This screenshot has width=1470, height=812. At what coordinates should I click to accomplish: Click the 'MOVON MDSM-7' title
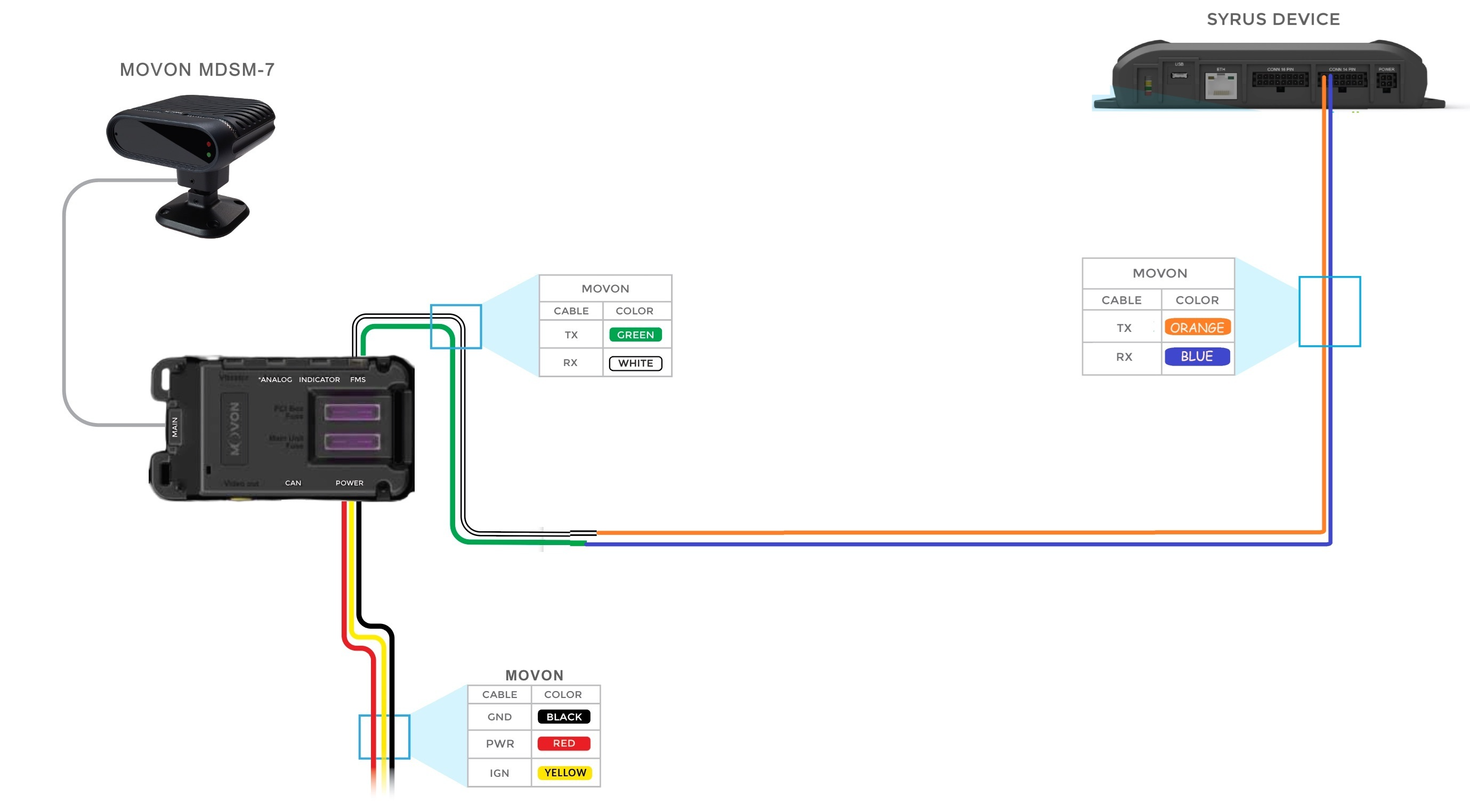(197, 70)
